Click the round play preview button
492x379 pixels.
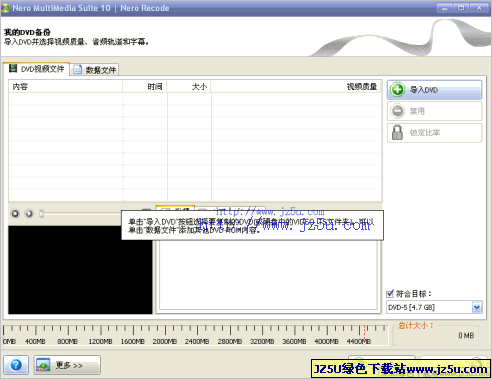pyautogui.click(x=29, y=213)
